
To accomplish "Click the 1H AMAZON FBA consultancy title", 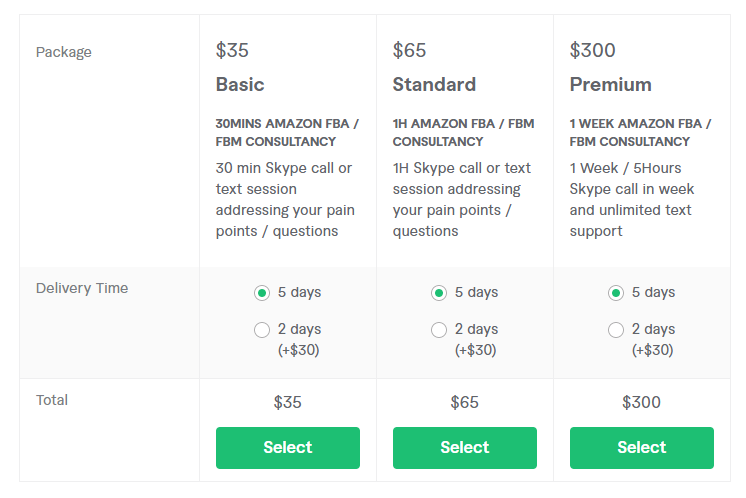I will [463, 133].
